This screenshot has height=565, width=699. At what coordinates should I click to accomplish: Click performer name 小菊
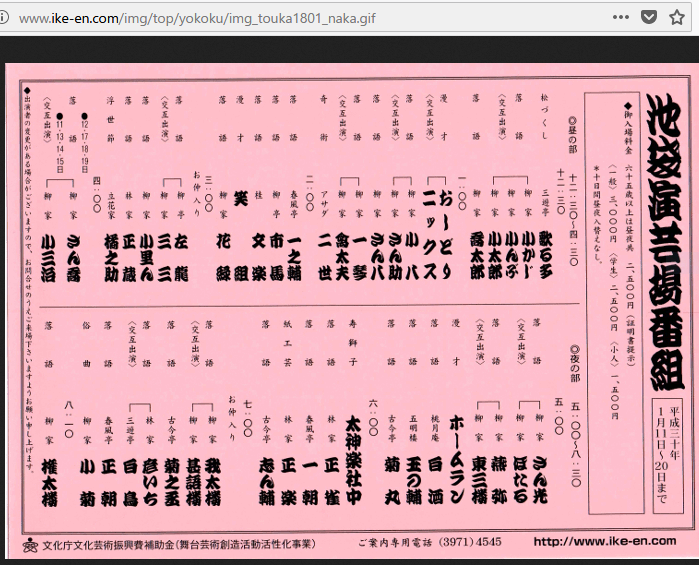point(87,482)
